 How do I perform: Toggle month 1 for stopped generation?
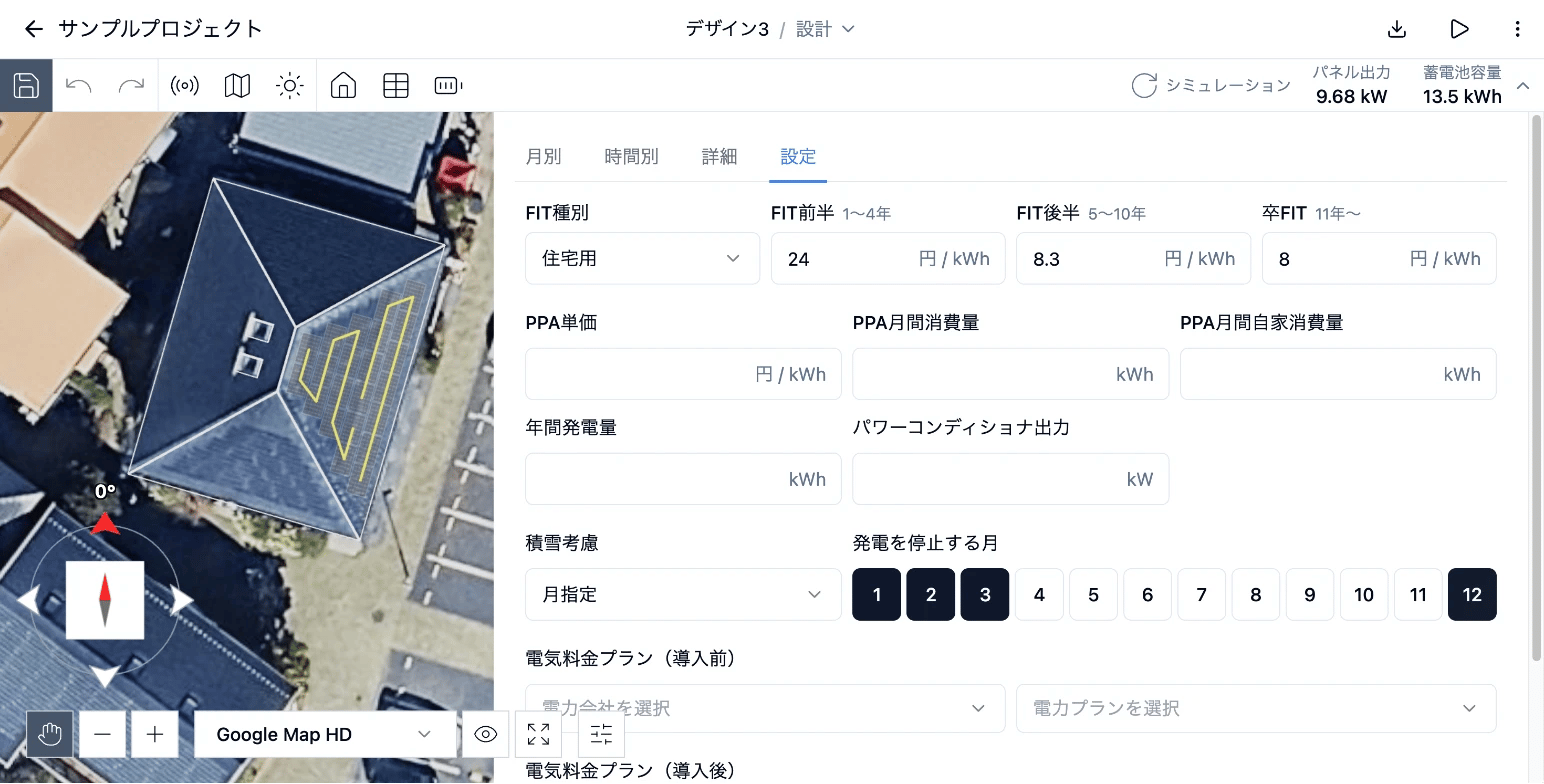[x=877, y=595]
